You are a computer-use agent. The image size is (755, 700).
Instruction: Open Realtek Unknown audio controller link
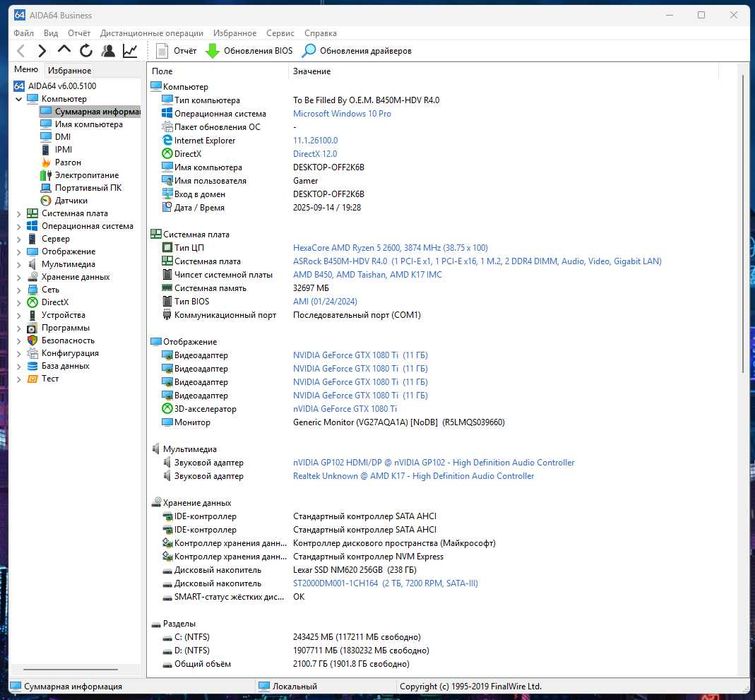pos(413,476)
